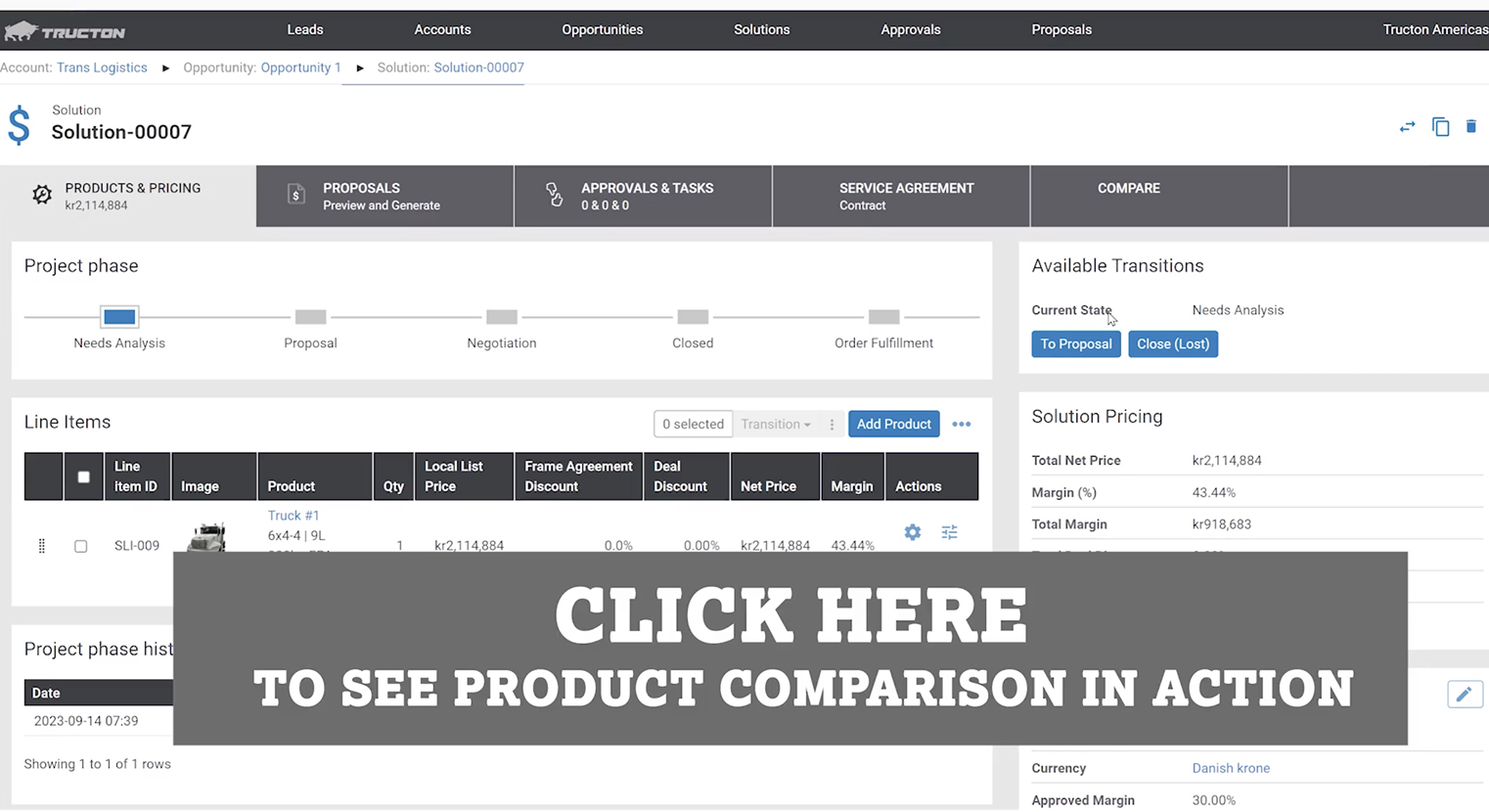Open the Tructon Americas menu
Screen dimensions: 1489x812
point(1434,29)
